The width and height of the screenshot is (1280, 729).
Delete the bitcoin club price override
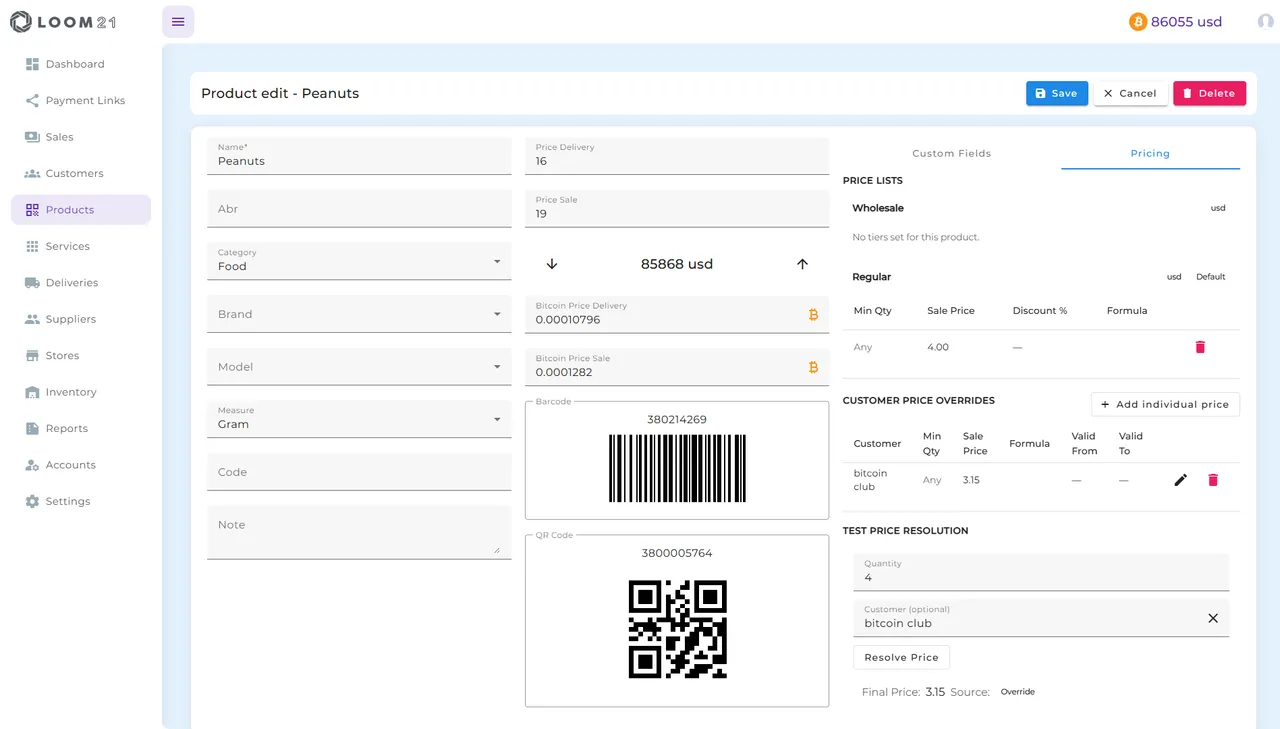[x=1213, y=480]
